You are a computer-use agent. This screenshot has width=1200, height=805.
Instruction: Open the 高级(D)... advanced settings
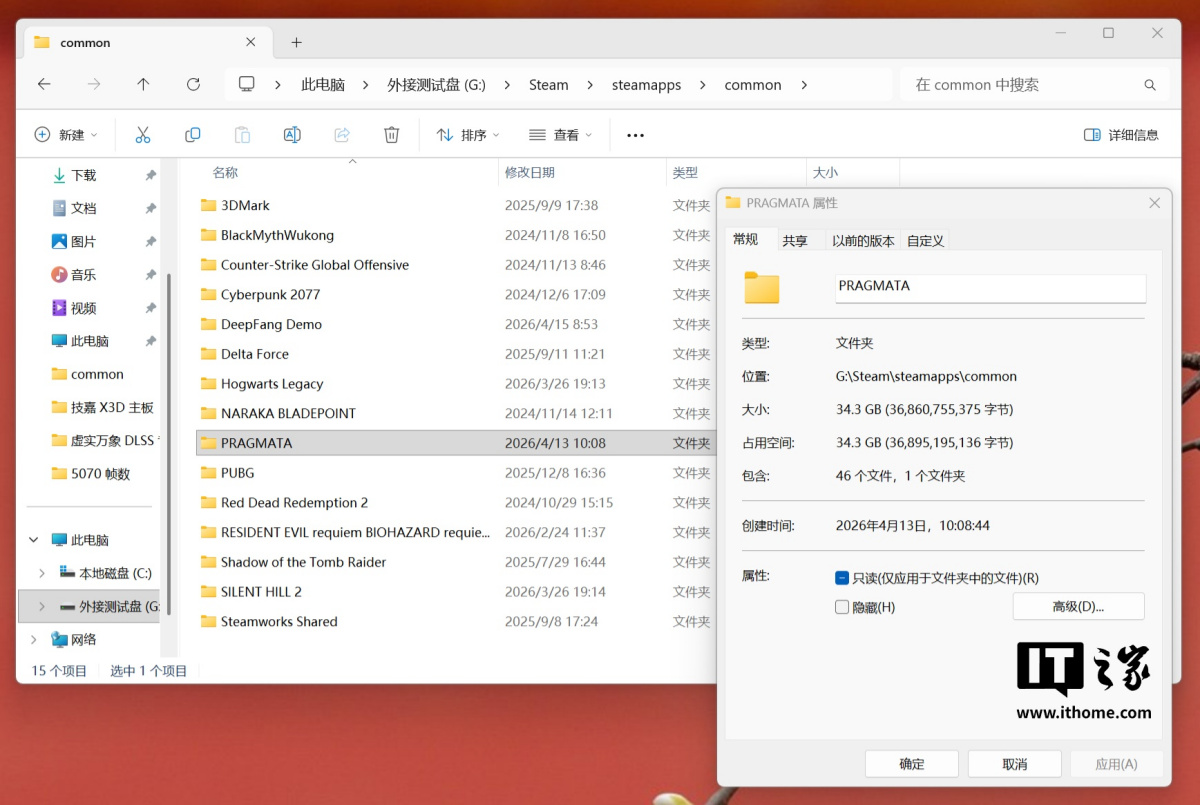(1078, 606)
